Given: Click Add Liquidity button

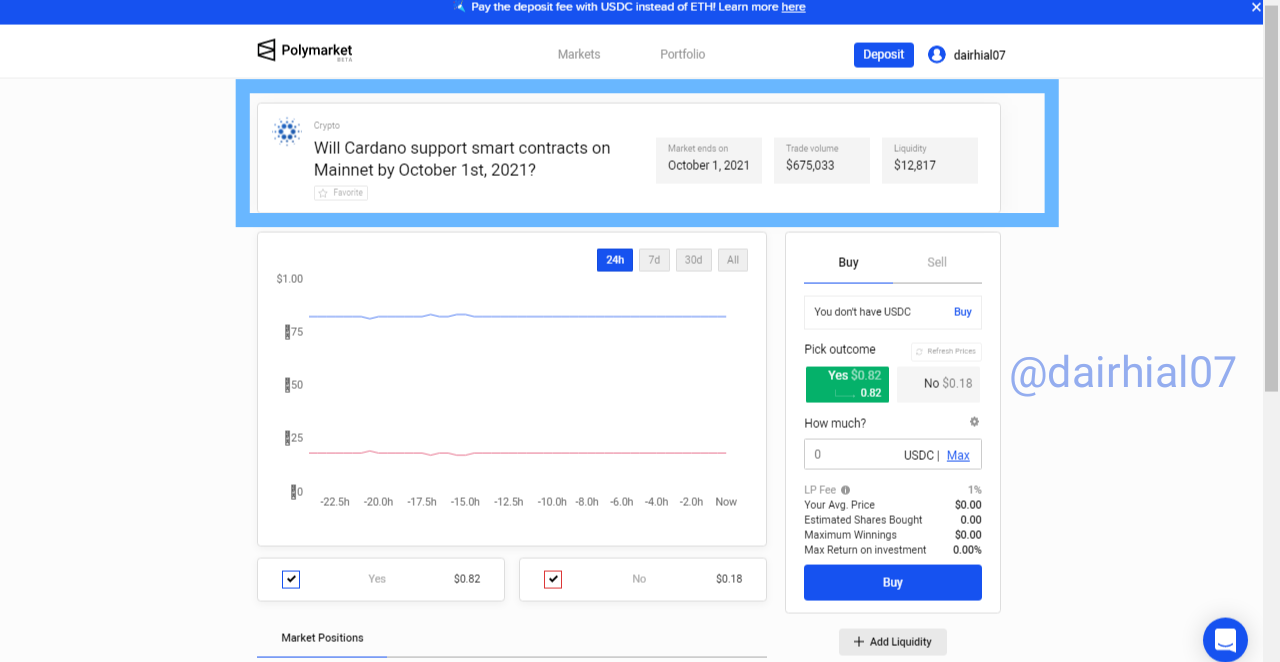Looking at the screenshot, I should (x=893, y=642).
